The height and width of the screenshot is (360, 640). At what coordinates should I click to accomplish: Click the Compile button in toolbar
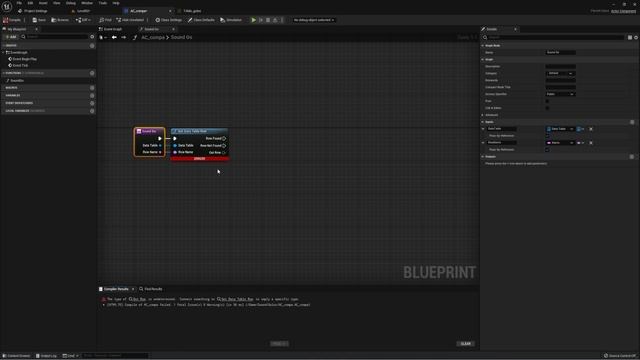click(x=12, y=20)
